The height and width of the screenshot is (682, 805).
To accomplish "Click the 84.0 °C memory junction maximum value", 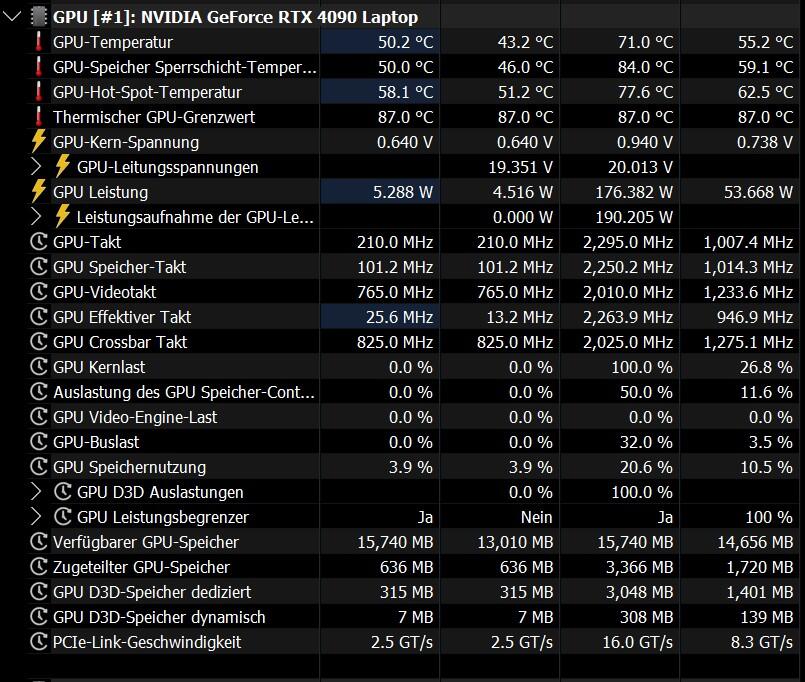I will click(645, 67).
